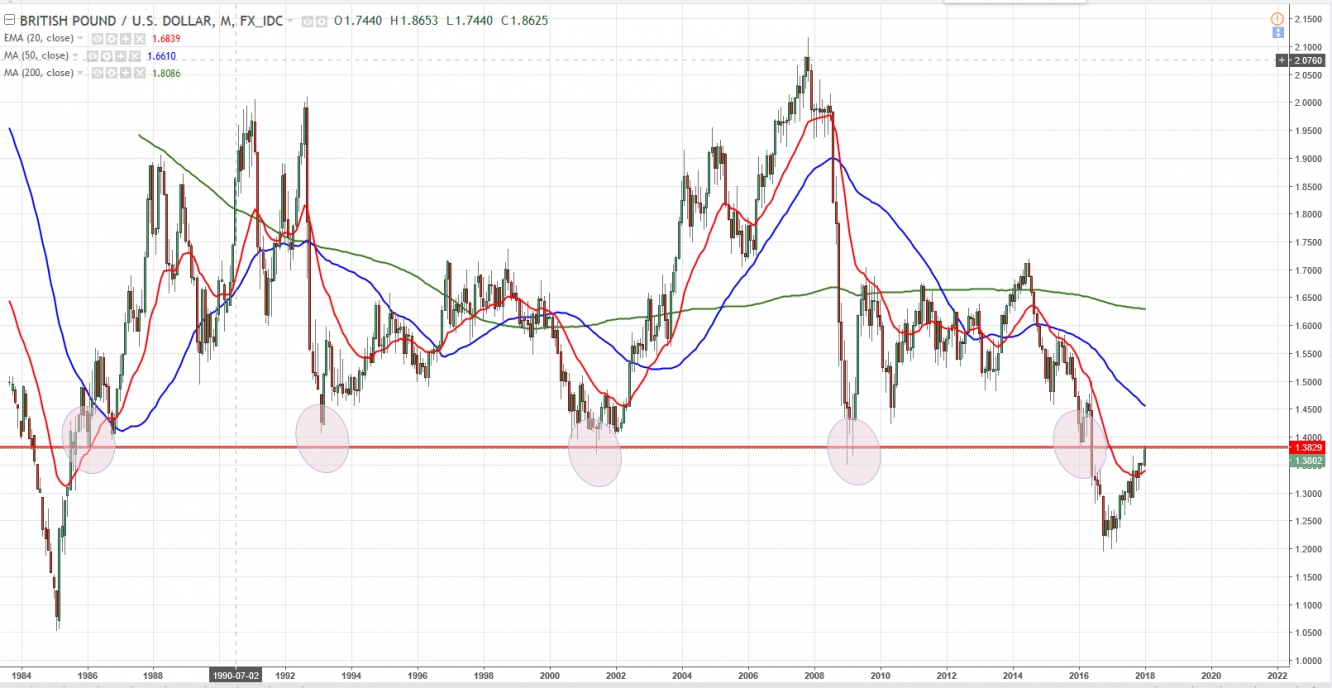
Task: Expand the dropdown arrow next to EMA (20, close)
Action: point(80,39)
